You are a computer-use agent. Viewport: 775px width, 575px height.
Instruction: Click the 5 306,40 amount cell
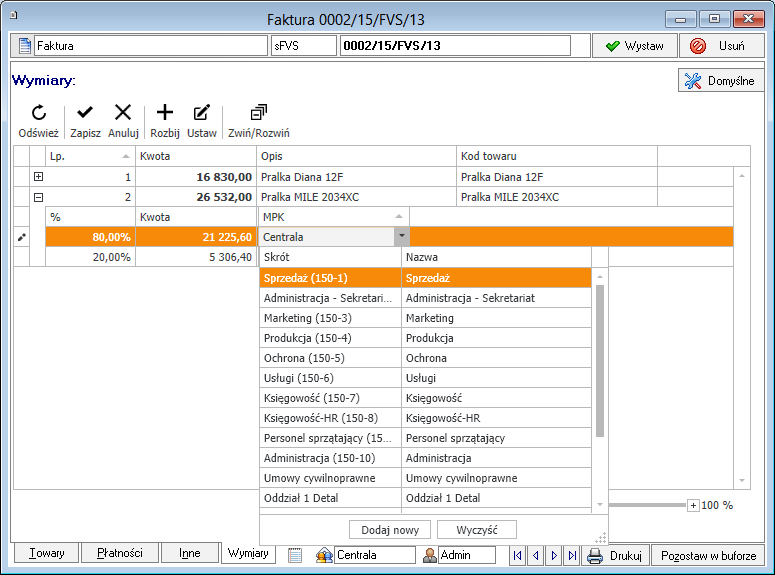tap(196, 257)
